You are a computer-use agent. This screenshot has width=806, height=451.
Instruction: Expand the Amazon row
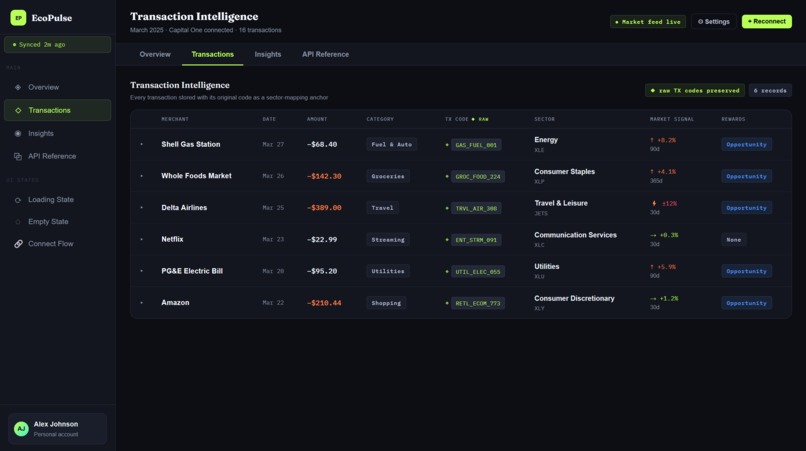click(x=142, y=303)
